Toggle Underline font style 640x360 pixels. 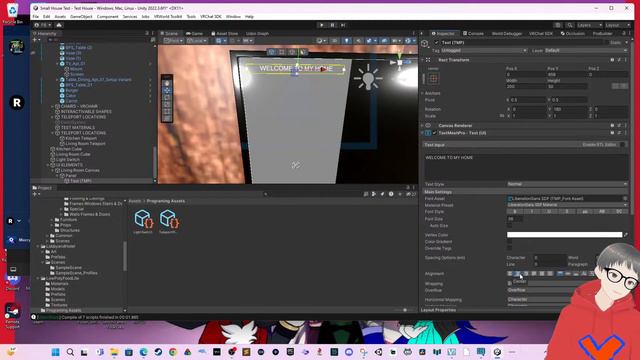[x=549, y=212]
